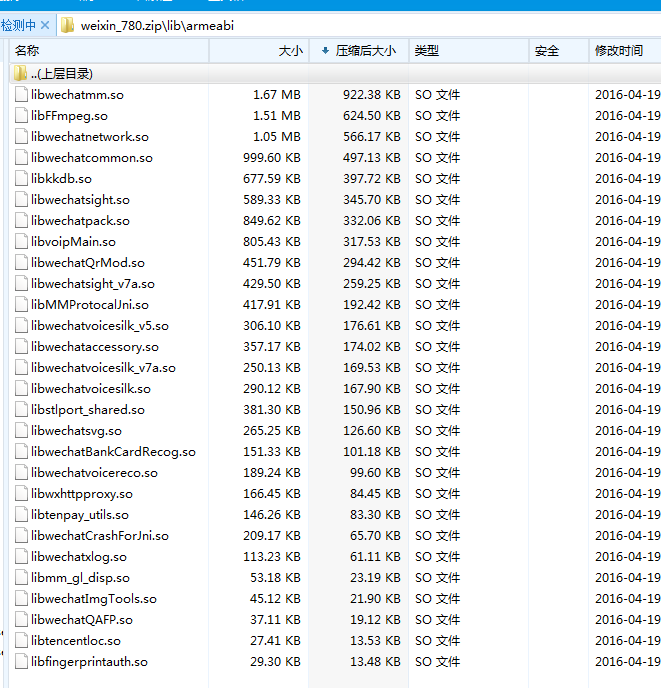Viewport: 661px width, 688px height.
Task: Sort by 修改时间 column header
Action: 625,51
